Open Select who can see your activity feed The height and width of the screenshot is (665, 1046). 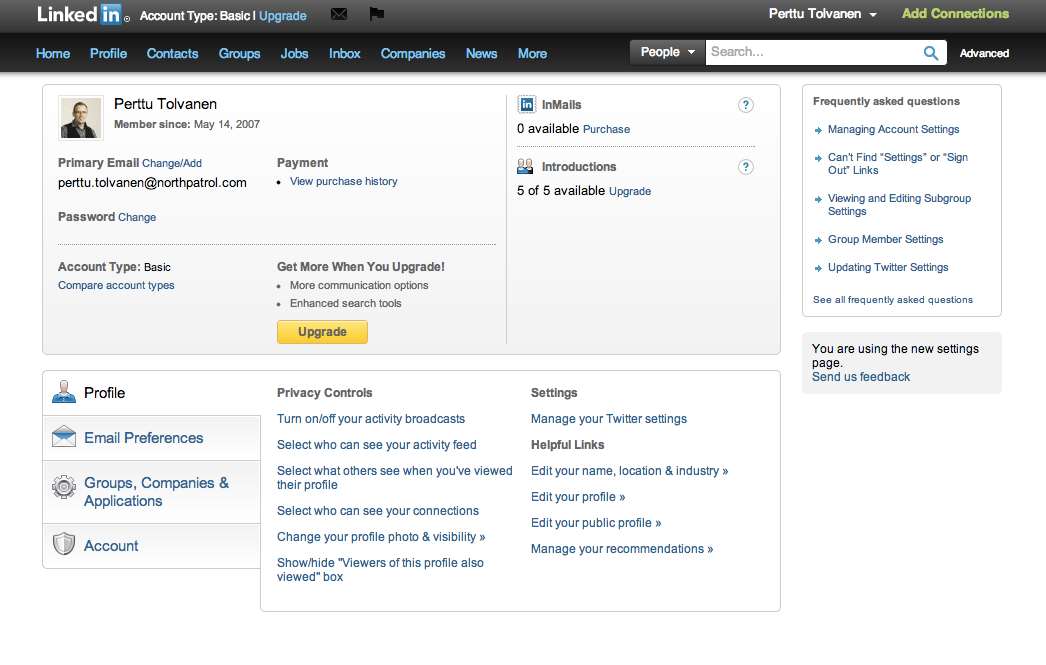tap(377, 445)
